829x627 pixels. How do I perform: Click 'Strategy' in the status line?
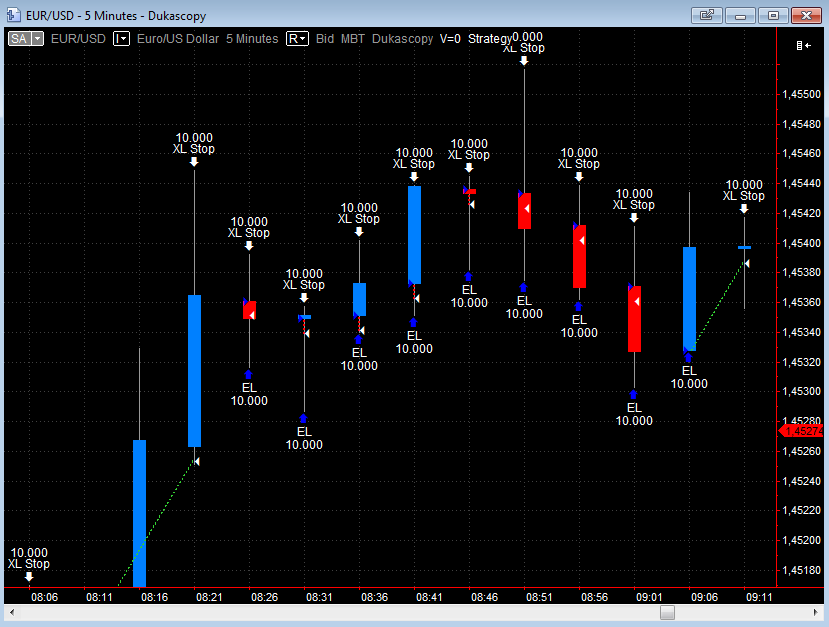click(x=490, y=39)
